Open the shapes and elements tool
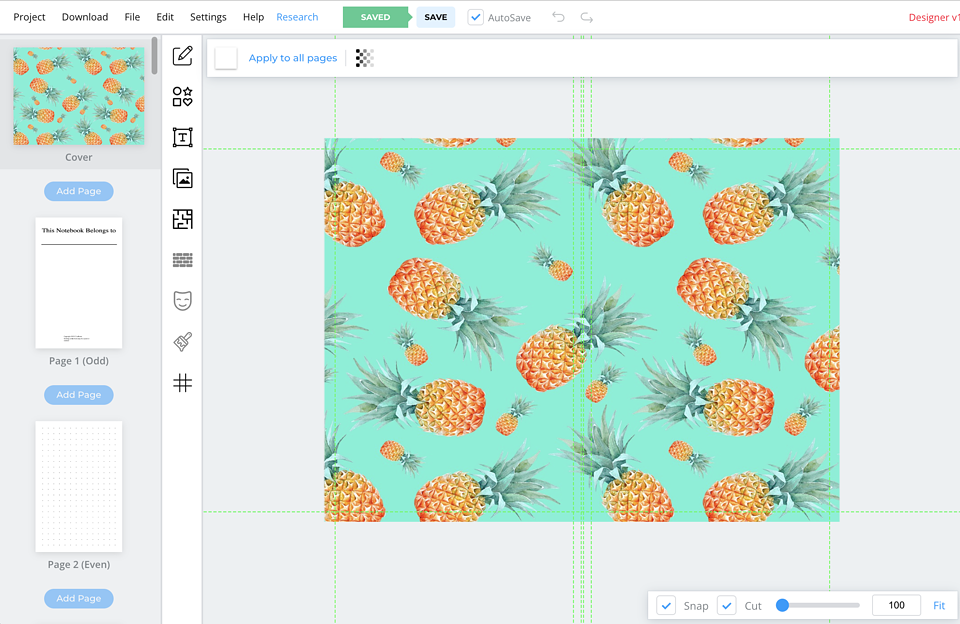 (182, 97)
